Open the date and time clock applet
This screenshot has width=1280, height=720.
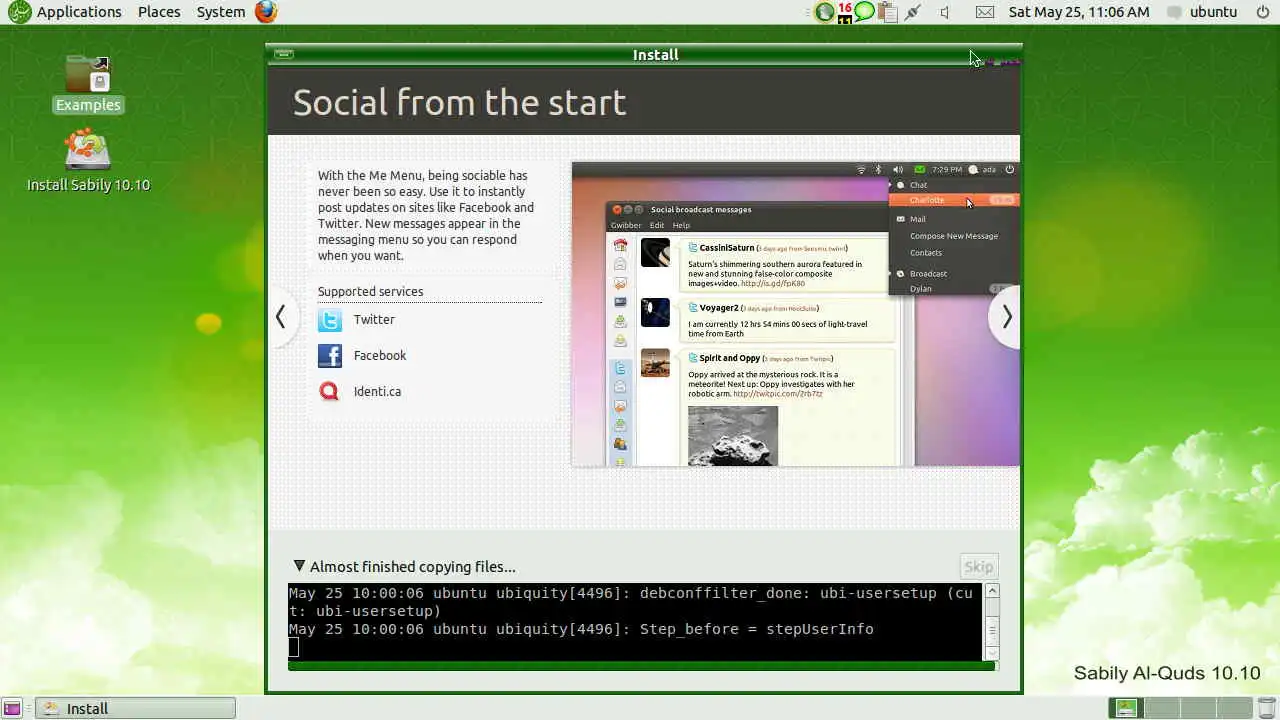(x=1079, y=12)
